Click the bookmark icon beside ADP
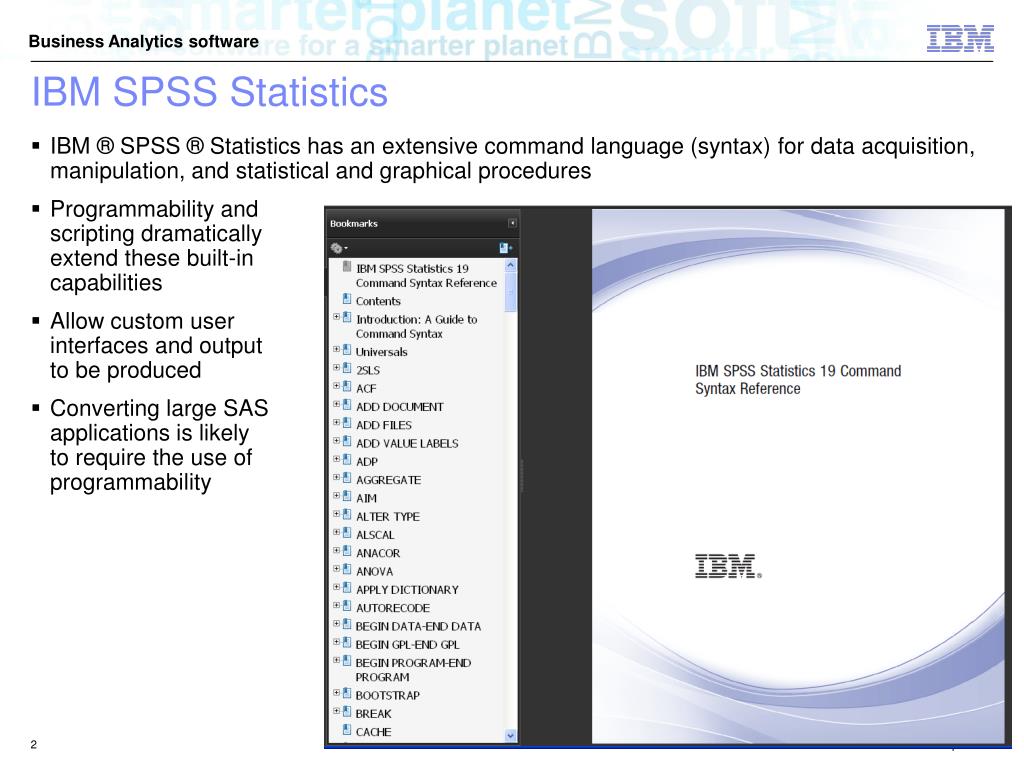The height and width of the screenshot is (768, 1024). (x=347, y=460)
